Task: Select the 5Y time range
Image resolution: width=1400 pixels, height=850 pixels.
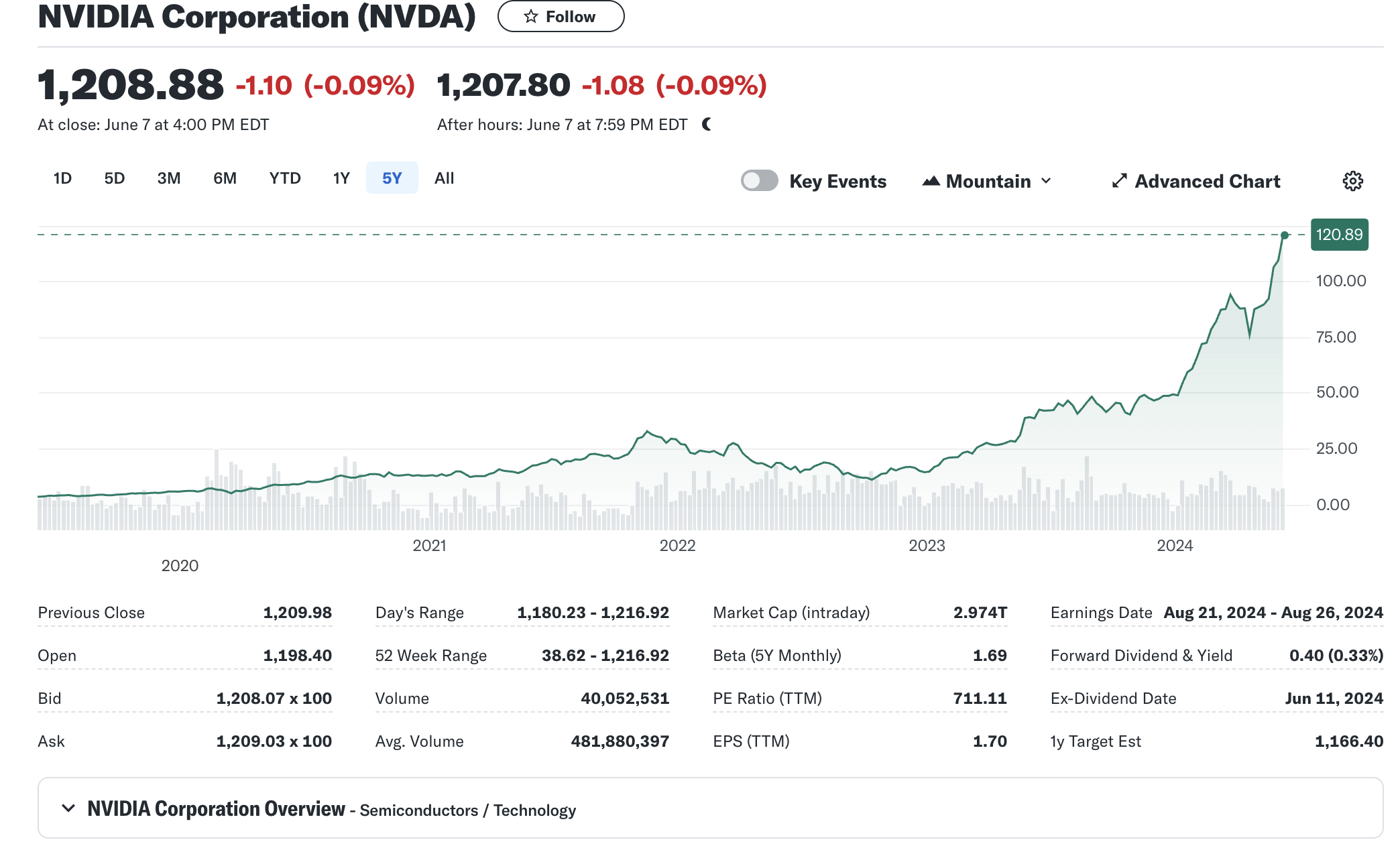Action: pos(392,178)
